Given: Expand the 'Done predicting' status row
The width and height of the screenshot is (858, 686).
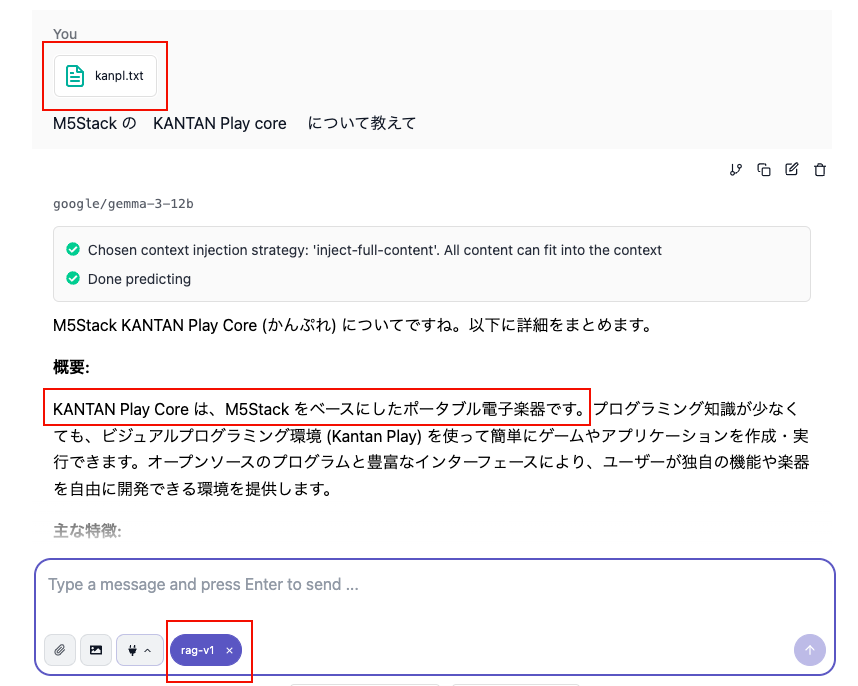Looking at the screenshot, I should click(x=139, y=279).
